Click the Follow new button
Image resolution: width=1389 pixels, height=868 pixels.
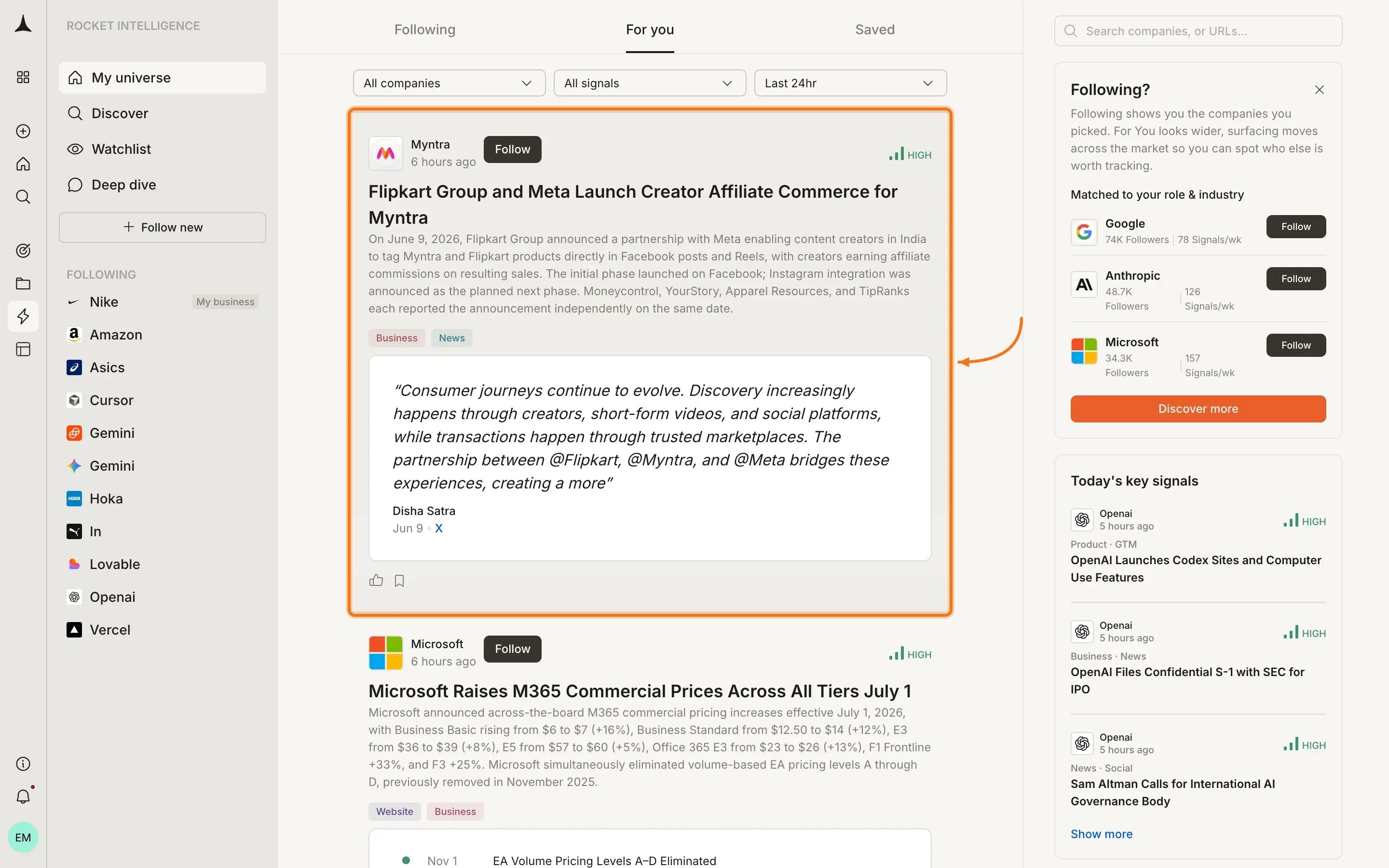[x=163, y=227]
